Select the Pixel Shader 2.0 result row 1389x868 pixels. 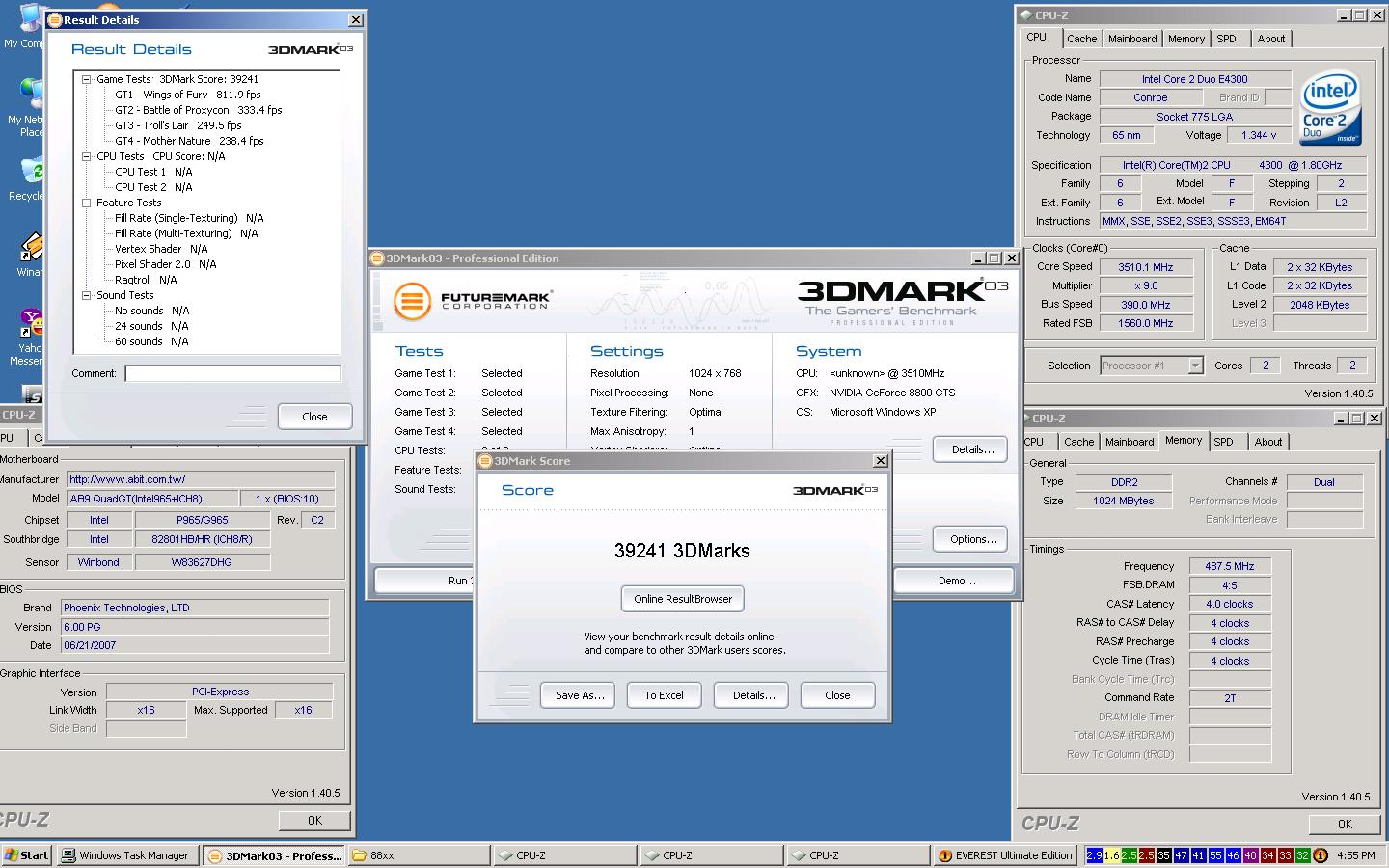tap(166, 264)
